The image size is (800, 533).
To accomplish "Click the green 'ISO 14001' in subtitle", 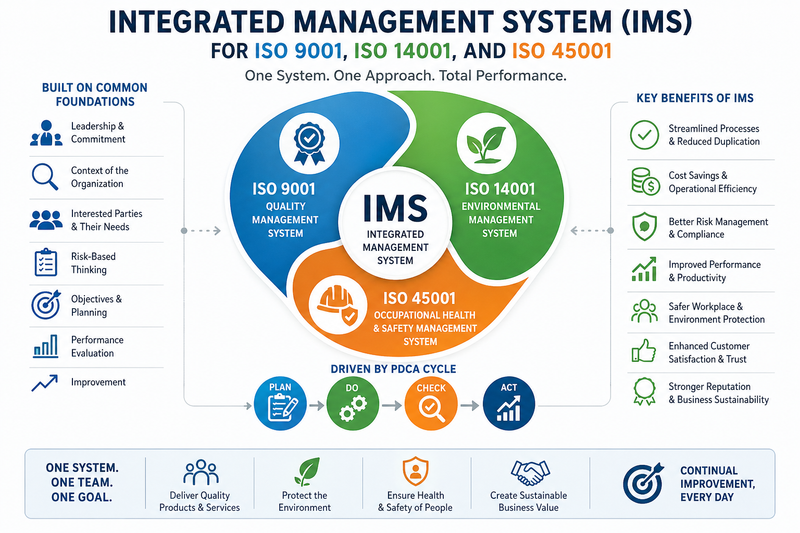I will pyautogui.click(x=403, y=51).
